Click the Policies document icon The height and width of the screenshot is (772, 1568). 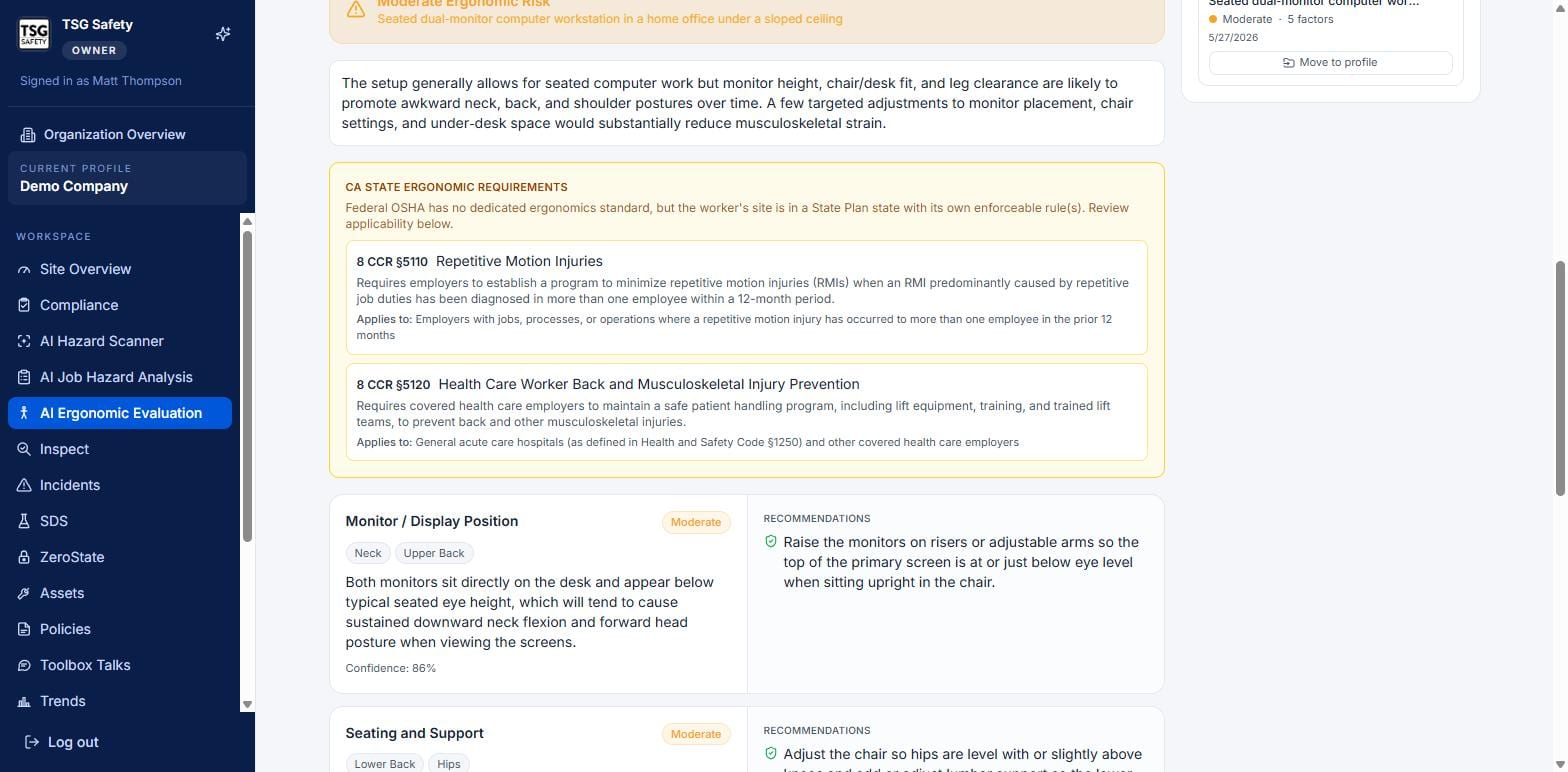(x=24, y=629)
